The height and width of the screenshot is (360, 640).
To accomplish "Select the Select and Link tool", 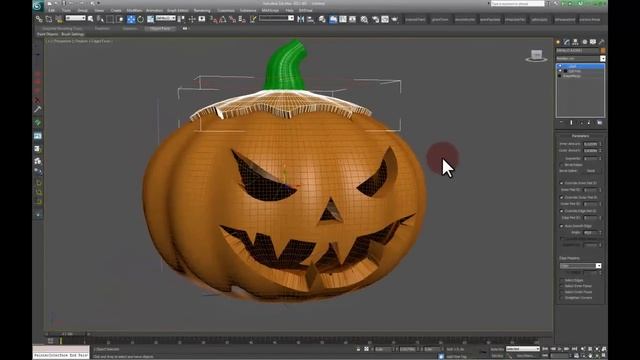I will 39,19.
